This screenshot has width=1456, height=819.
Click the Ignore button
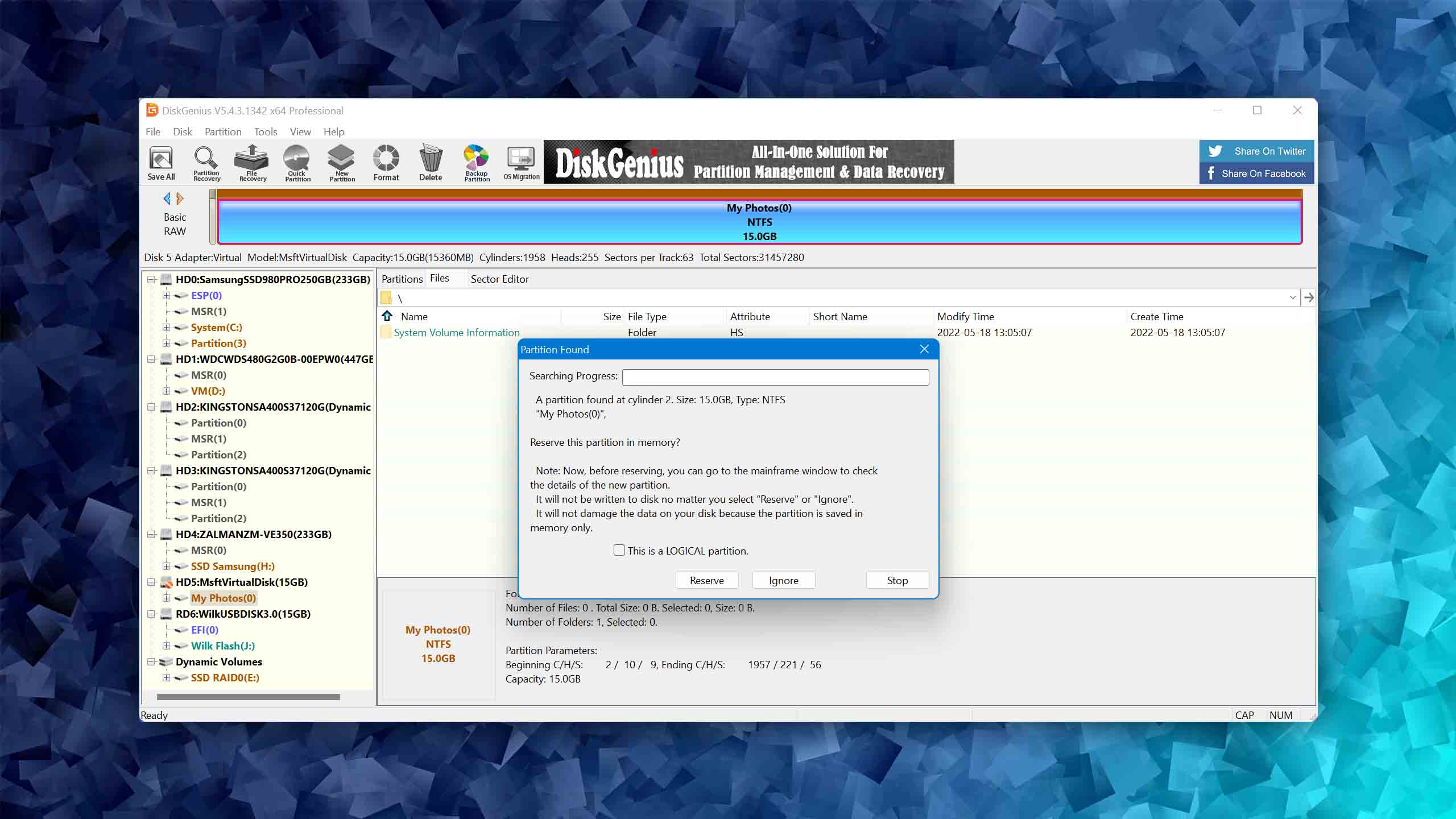click(x=784, y=580)
